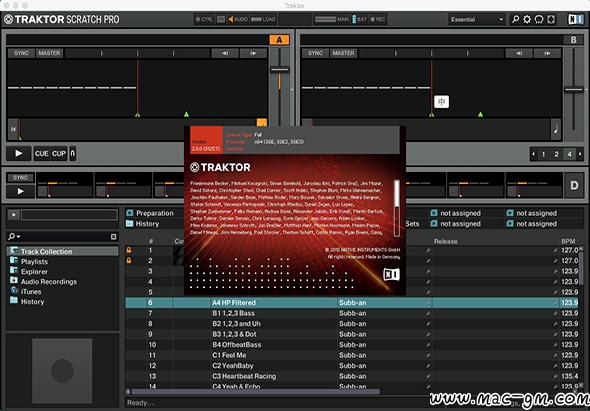Open iTunes in browser tree

click(26, 292)
